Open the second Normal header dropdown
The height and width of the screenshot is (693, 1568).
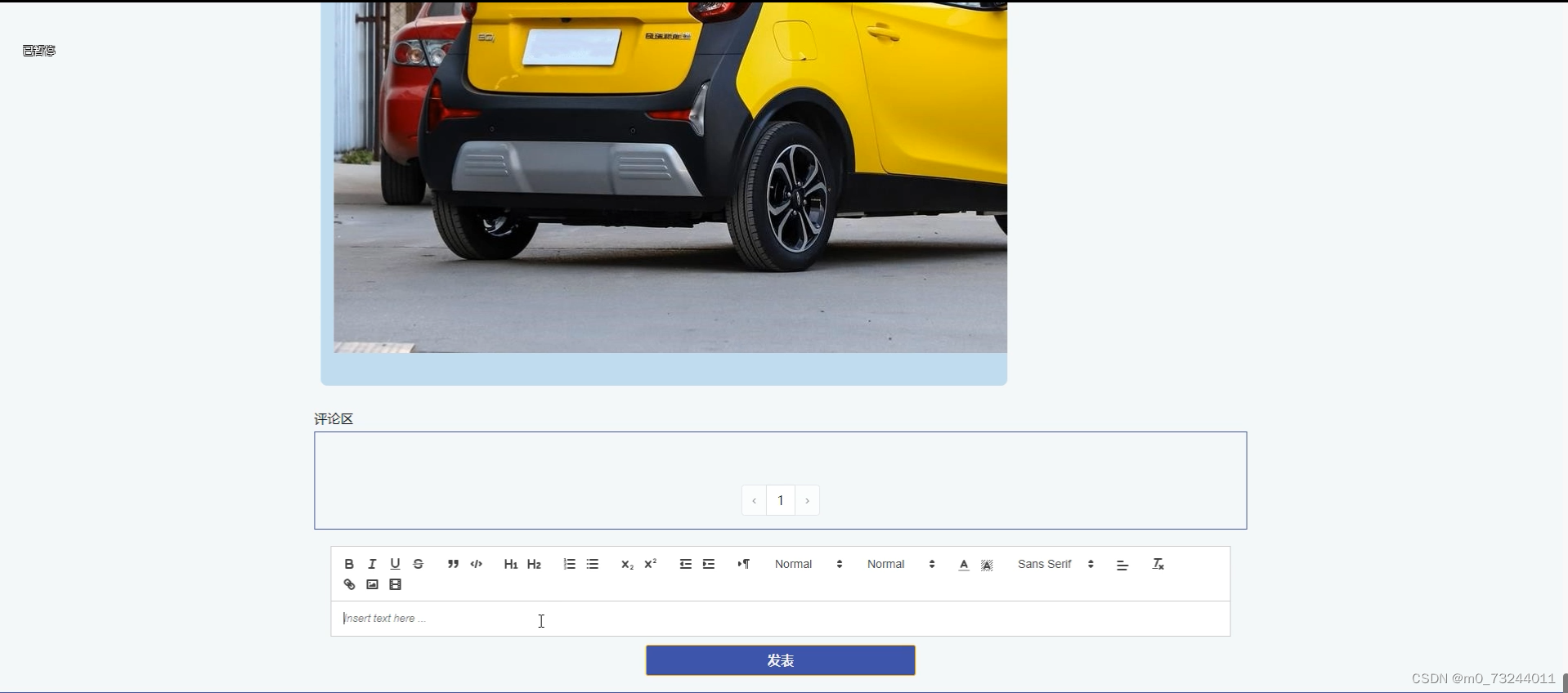[900, 564]
